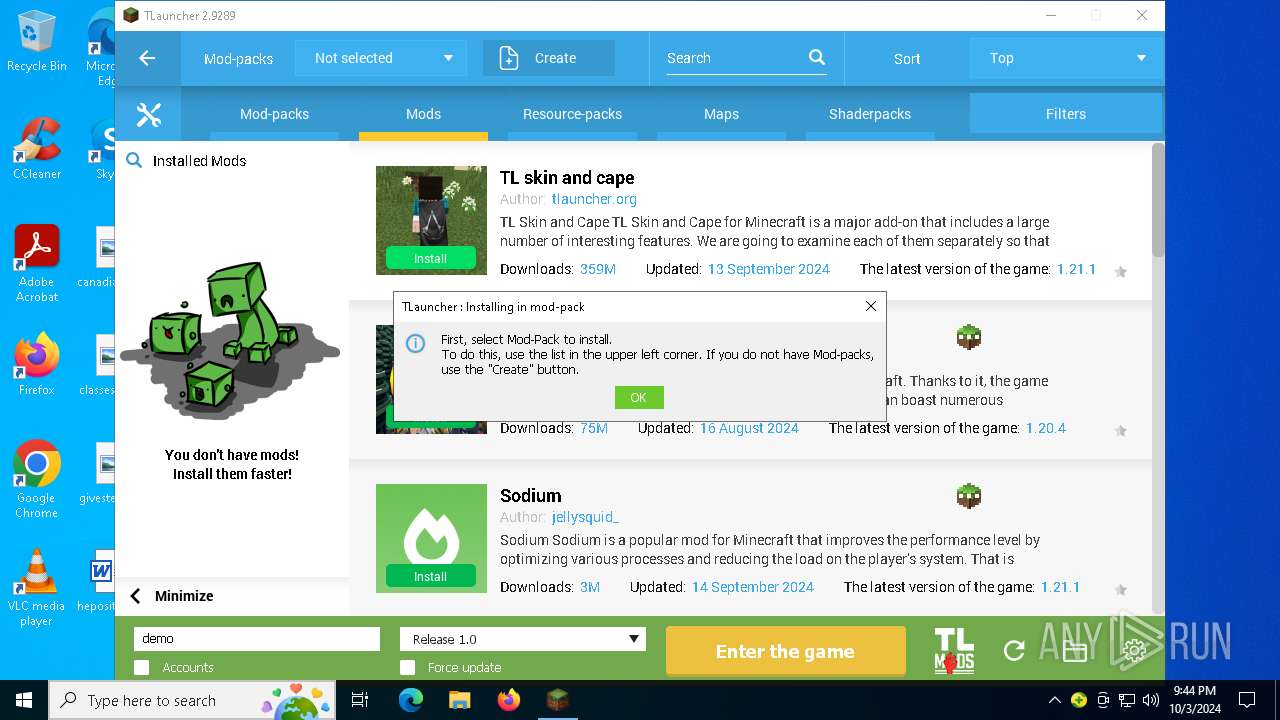
Task: Click the info icon in the dialog
Action: tap(415, 344)
